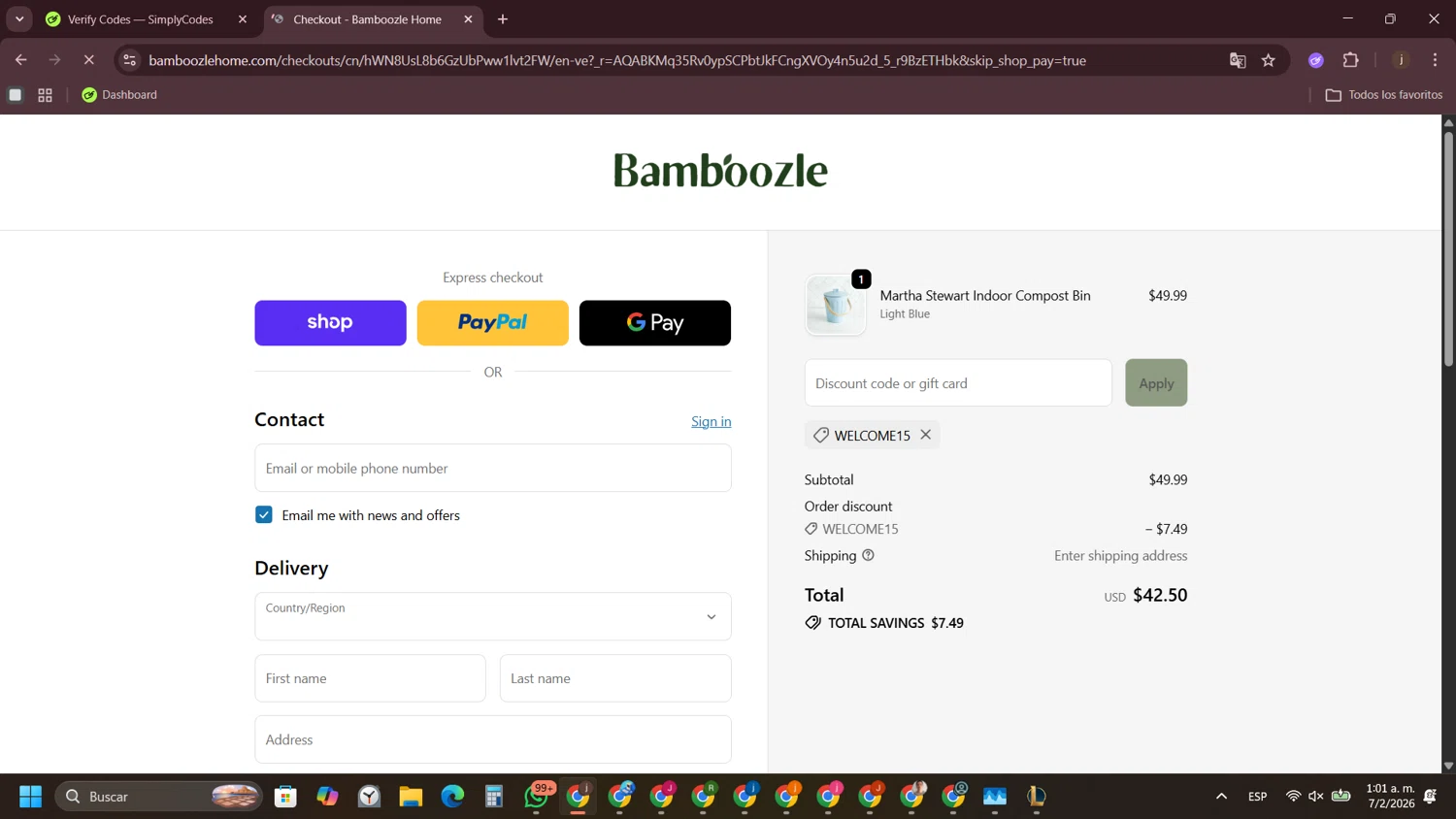This screenshot has height=819, width=1456.
Task: Open the apps grid in bookmarks bar
Action: 45,95
